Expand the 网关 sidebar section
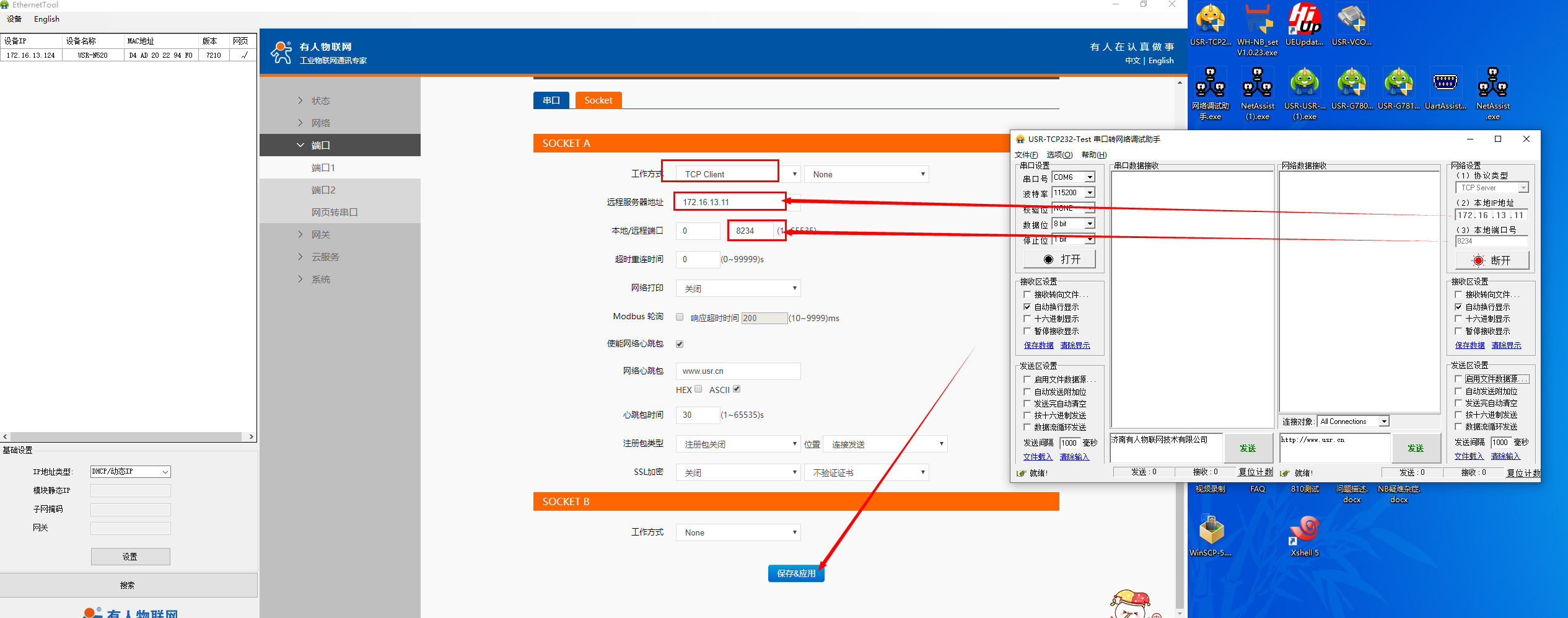1568x618 pixels. (321, 234)
